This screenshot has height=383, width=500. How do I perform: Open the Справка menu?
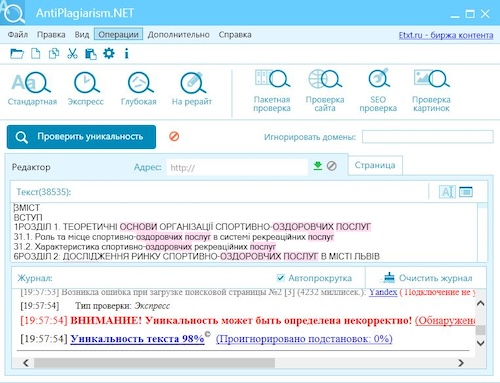coord(235,35)
